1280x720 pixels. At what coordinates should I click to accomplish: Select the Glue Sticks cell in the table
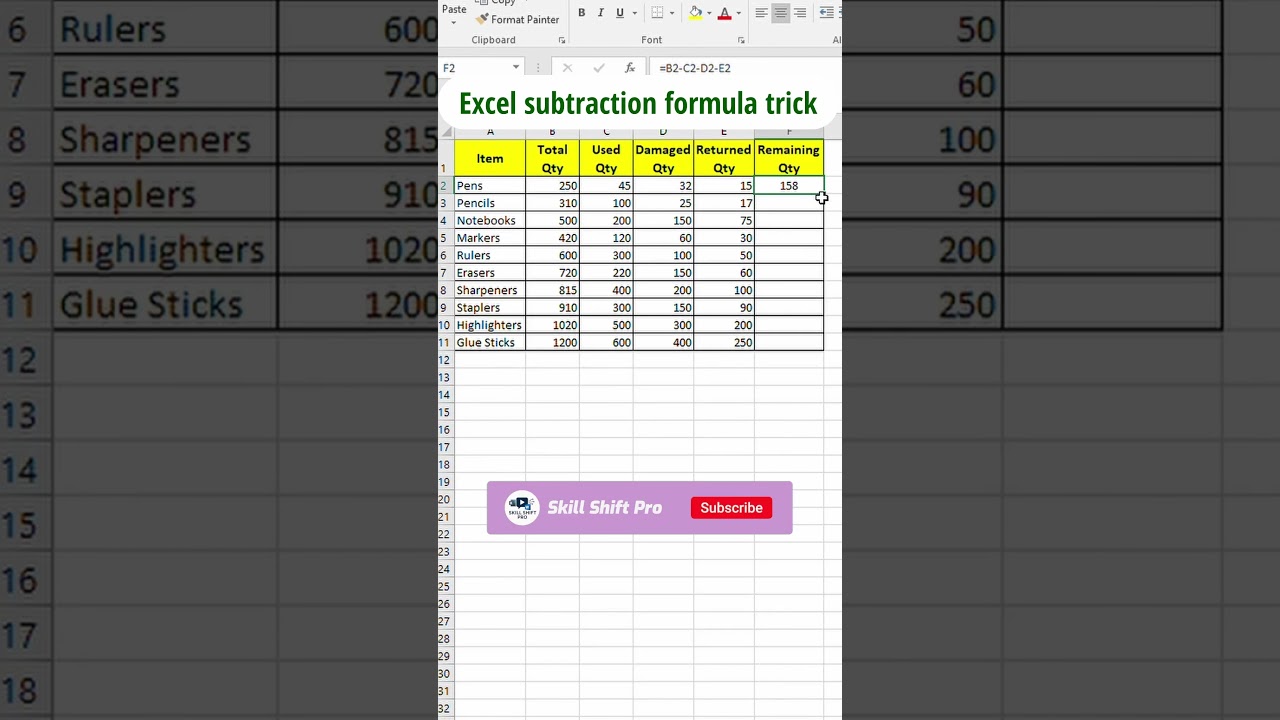pyautogui.click(x=490, y=342)
